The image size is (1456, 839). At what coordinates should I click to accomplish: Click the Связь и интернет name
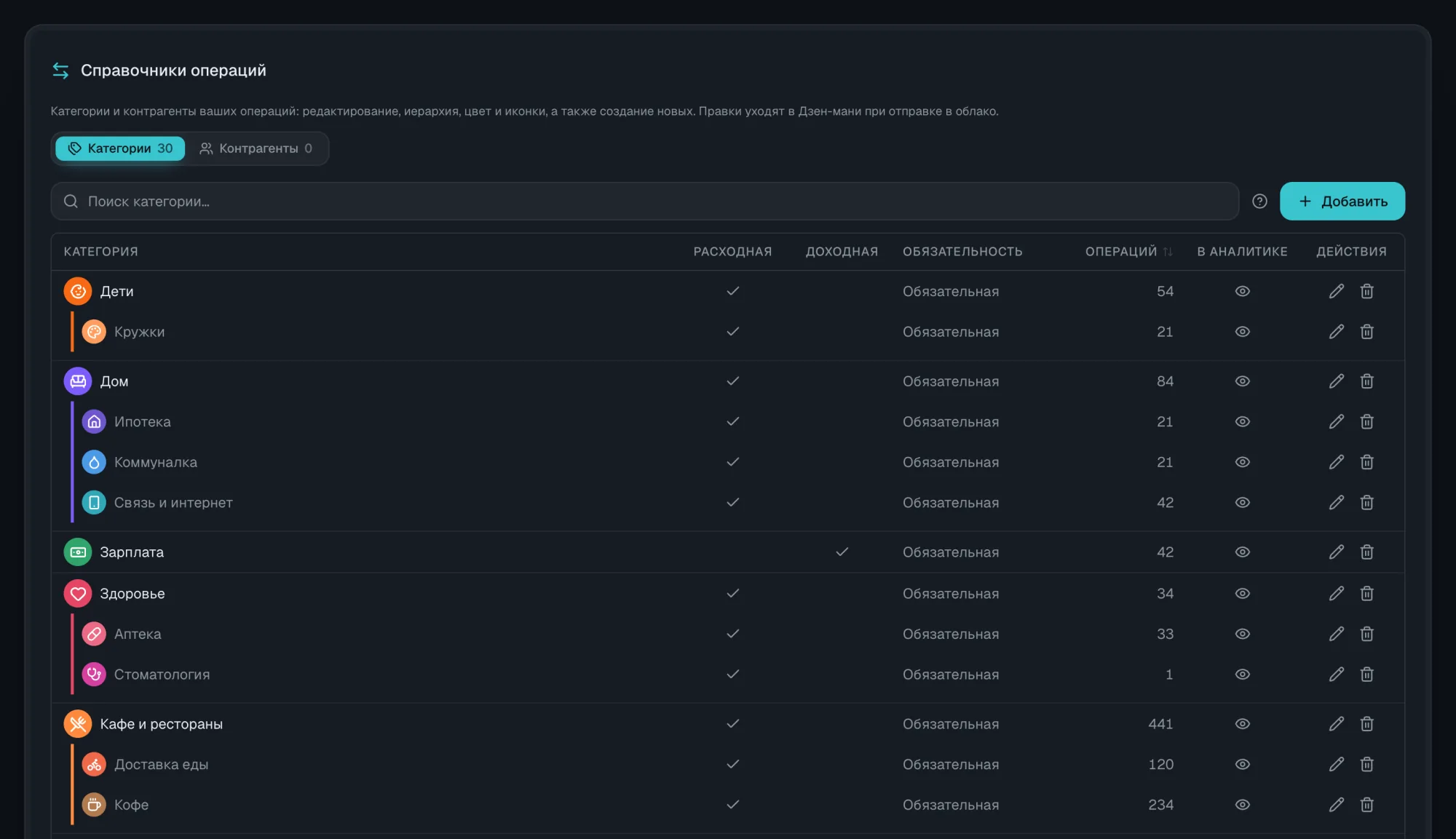pos(173,503)
